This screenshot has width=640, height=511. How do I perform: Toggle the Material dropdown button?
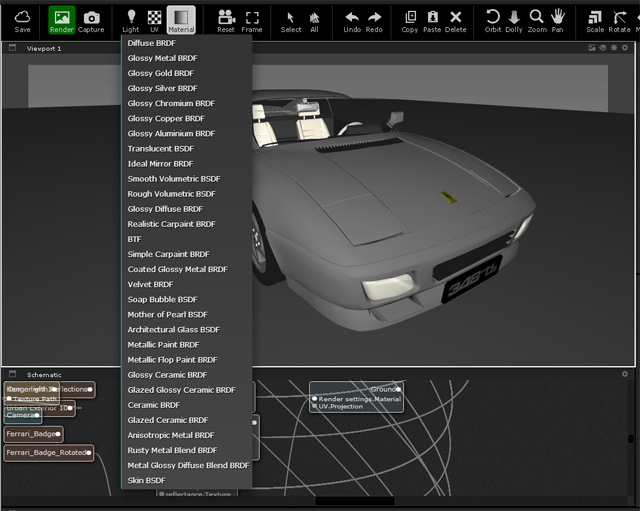coord(181,20)
